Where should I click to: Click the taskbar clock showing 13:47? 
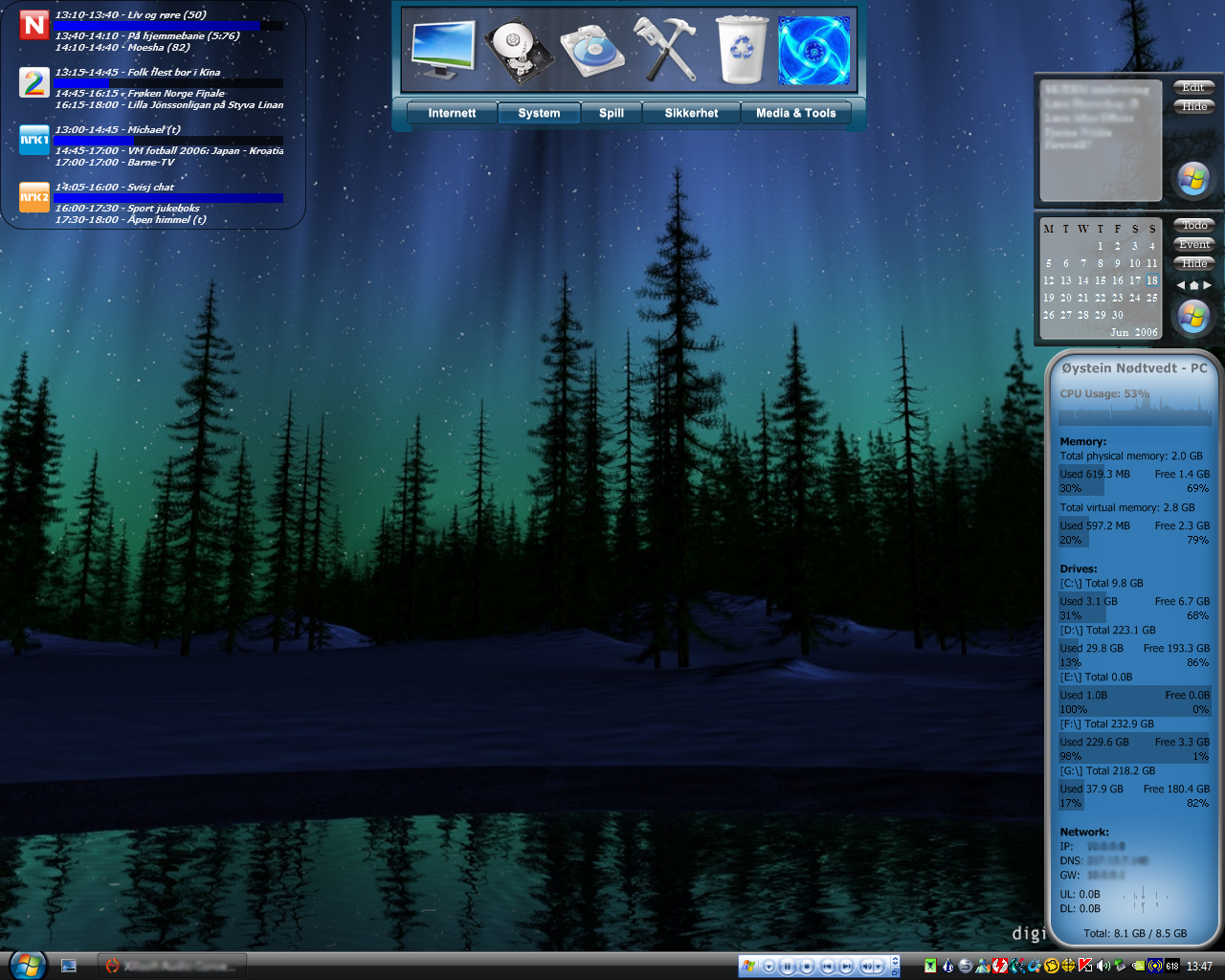[1199, 967]
